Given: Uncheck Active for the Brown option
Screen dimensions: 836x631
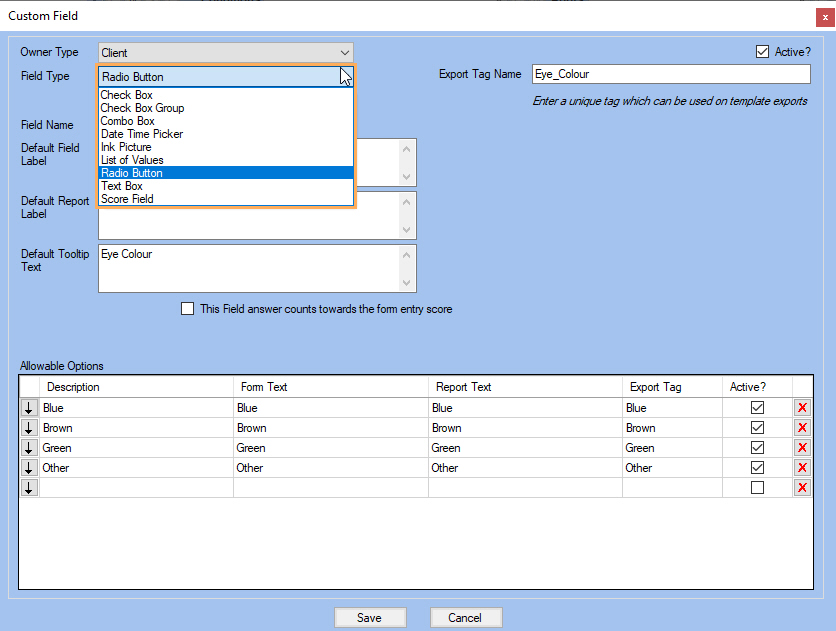Looking at the screenshot, I should 757,427.
